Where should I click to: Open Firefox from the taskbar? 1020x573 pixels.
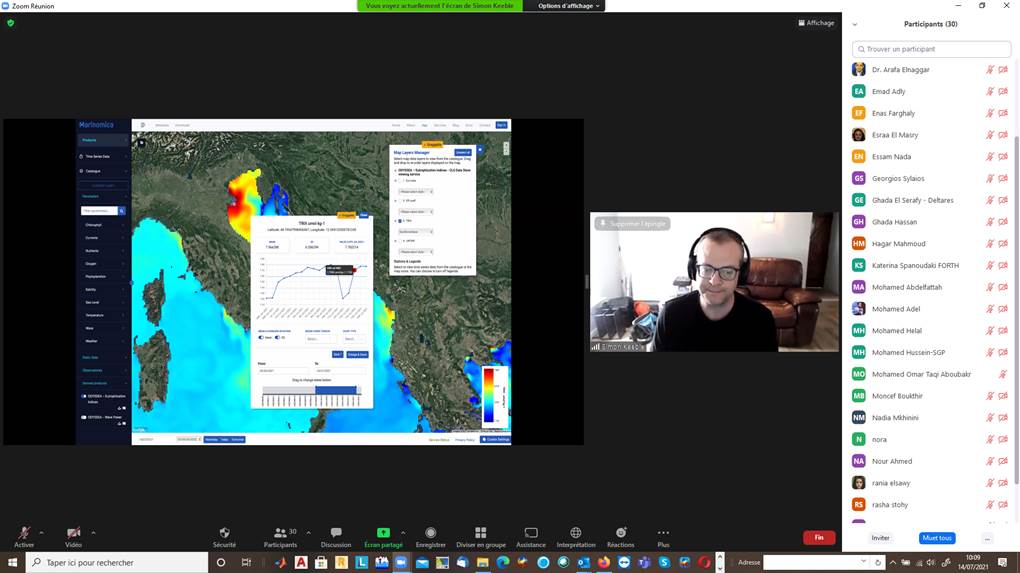pos(604,563)
